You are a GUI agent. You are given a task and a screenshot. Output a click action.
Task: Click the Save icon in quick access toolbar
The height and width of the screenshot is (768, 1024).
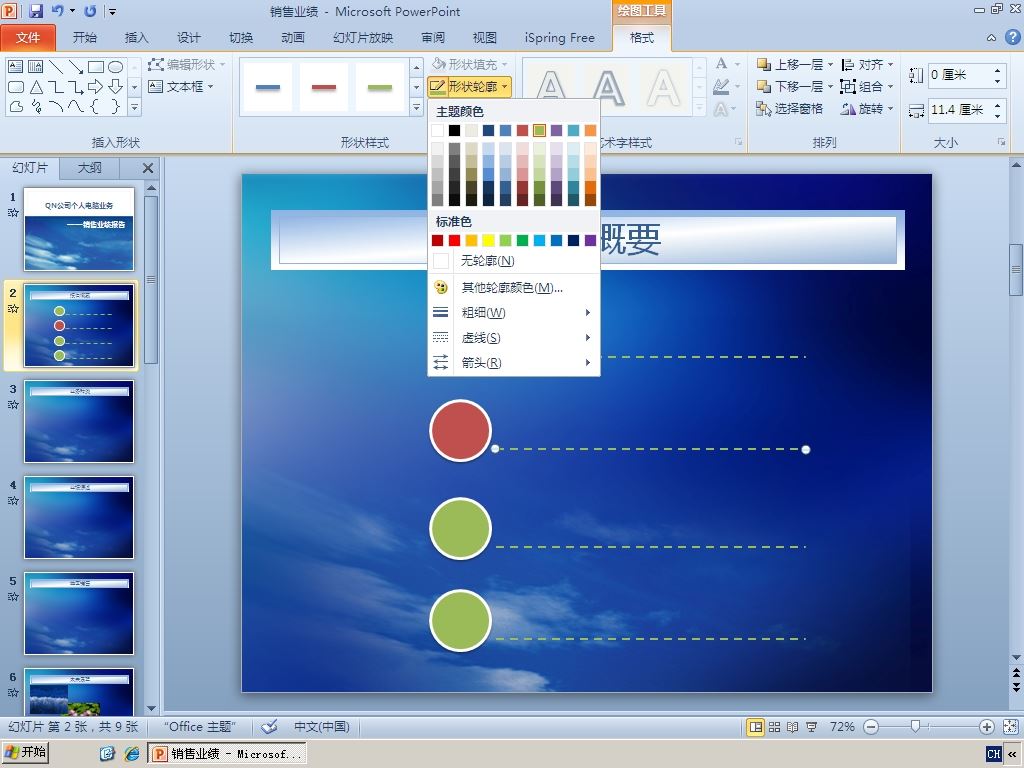tap(35, 10)
